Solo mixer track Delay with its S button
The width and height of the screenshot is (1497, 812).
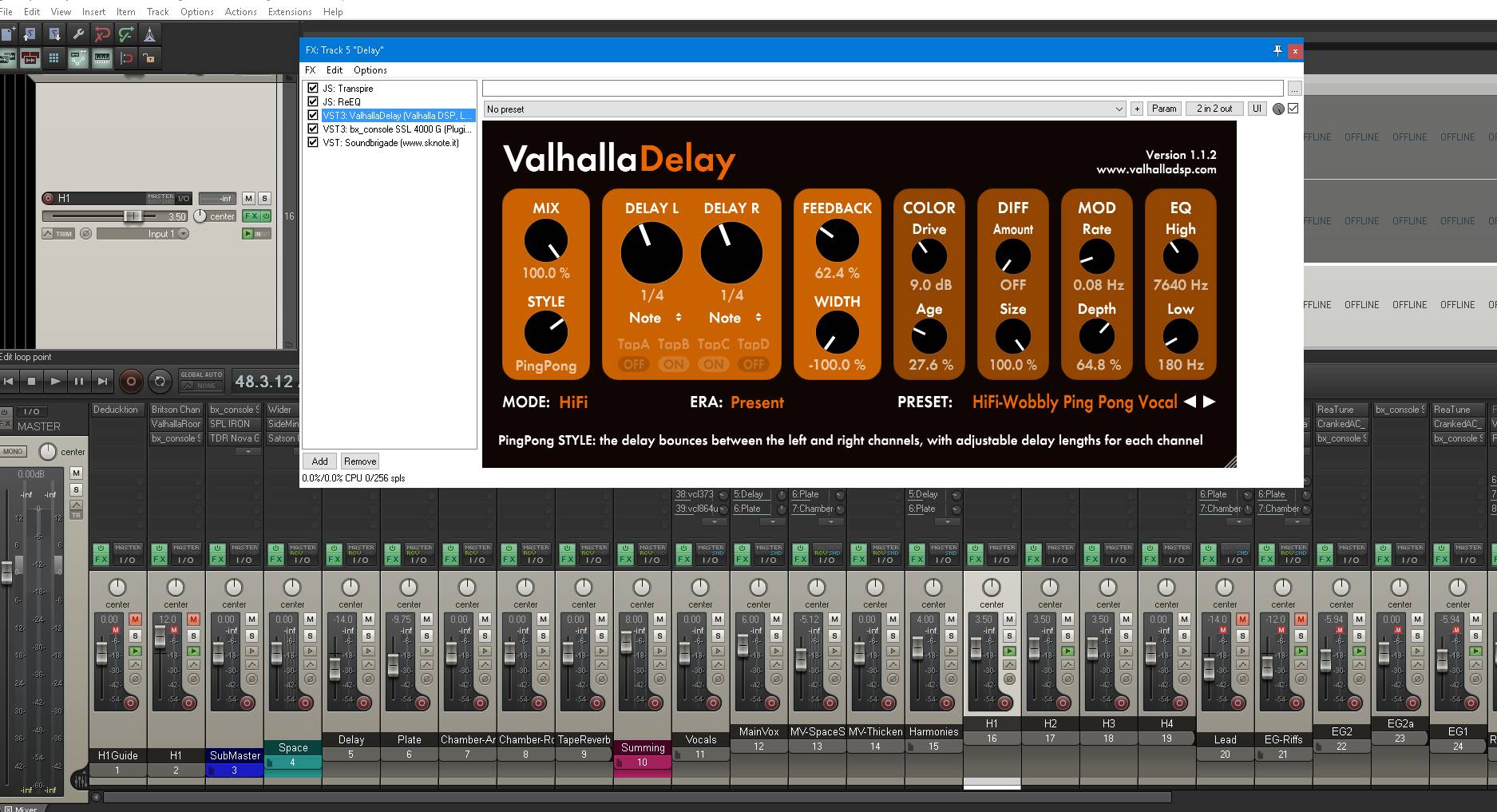pos(368,636)
